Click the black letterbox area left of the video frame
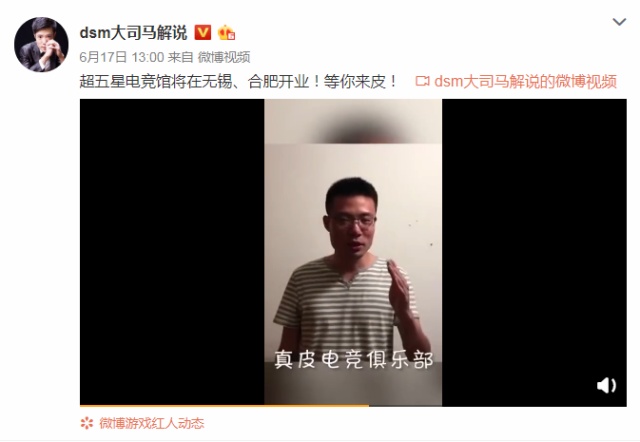Image resolution: width=640 pixels, height=442 pixels. coord(172,252)
